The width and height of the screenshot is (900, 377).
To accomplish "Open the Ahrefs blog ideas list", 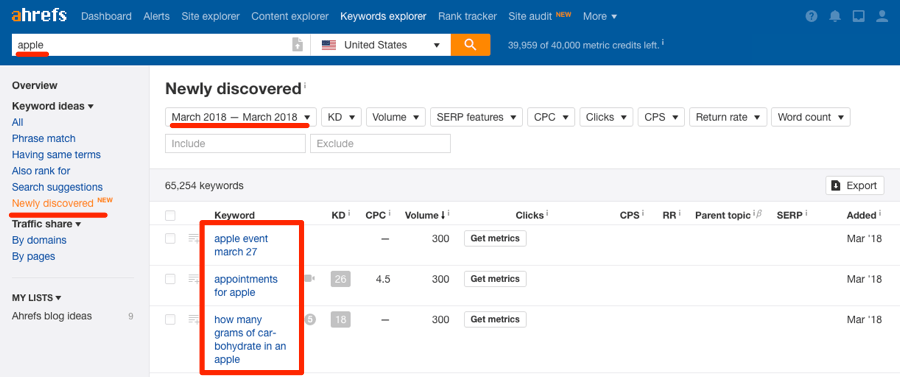I will [x=52, y=316].
